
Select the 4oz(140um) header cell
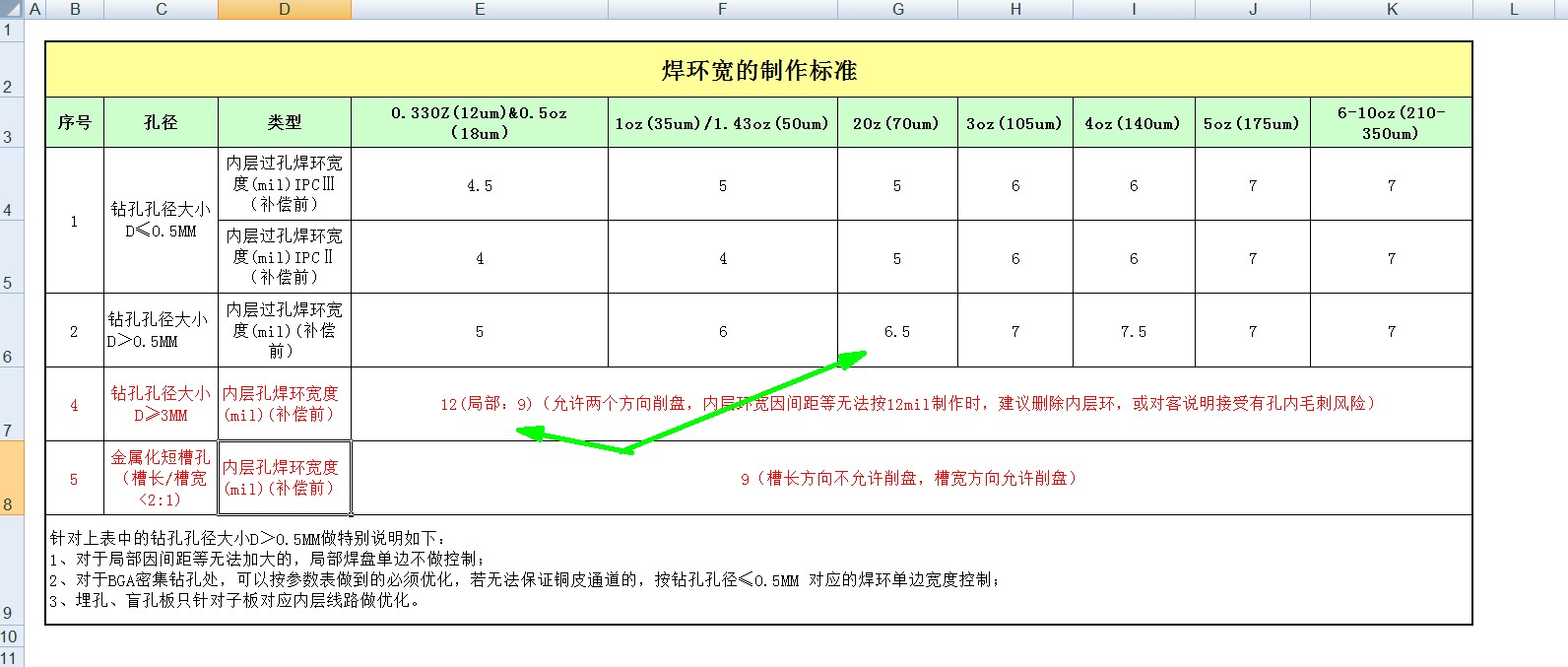pyautogui.click(x=1134, y=122)
